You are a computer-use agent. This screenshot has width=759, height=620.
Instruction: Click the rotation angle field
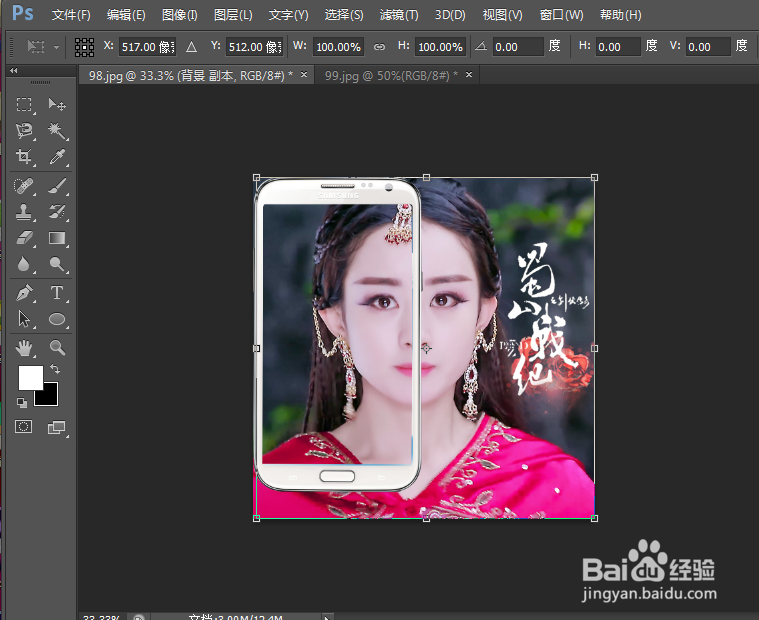pos(517,47)
